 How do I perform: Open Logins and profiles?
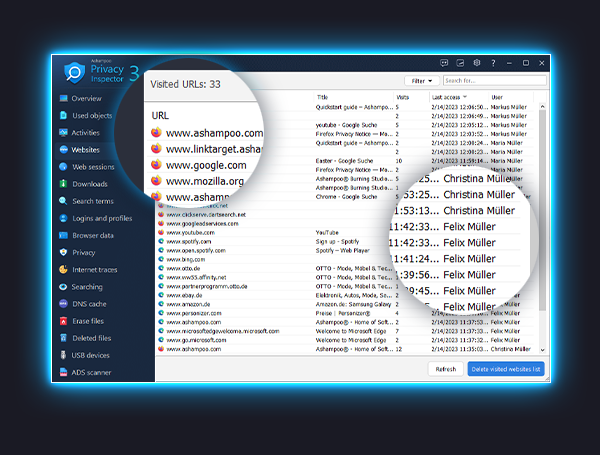101,218
